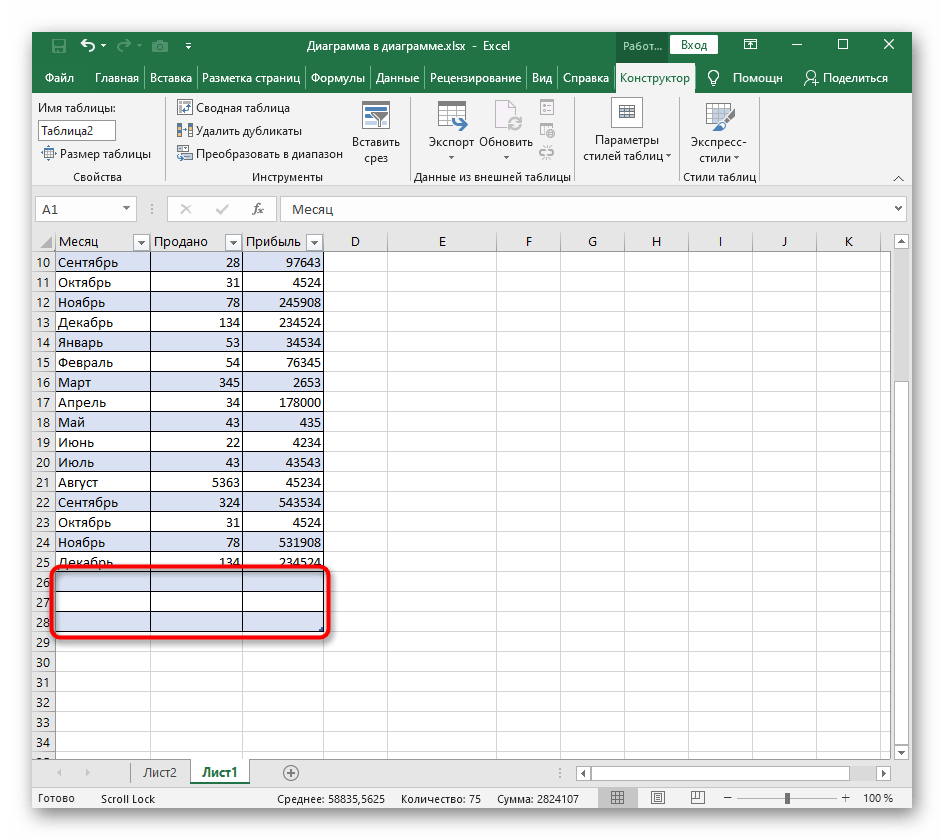Click the Вход sign-in button
Screen dimensions: 944x840
(694, 45)
